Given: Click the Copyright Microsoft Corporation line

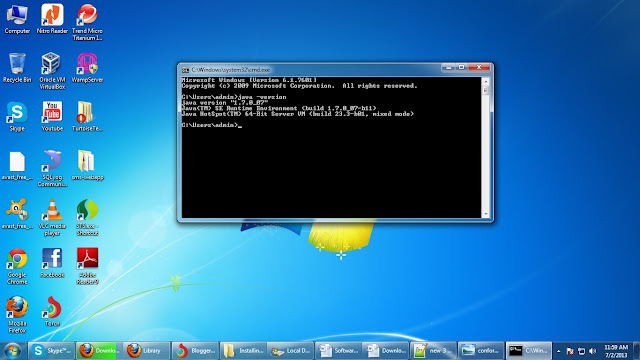Looking at the screenshot, I should [300, 86].
